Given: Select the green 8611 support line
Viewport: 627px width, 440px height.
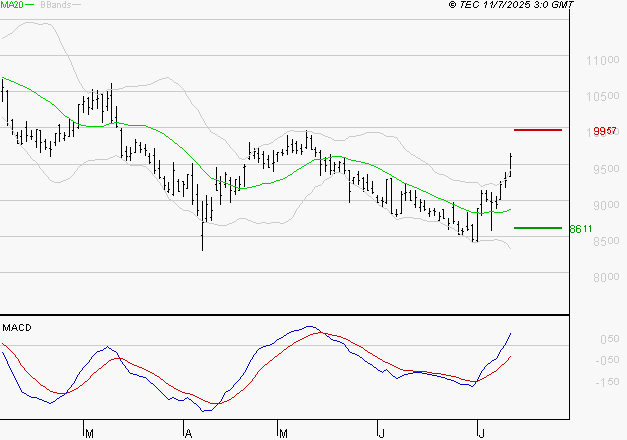Looking at the screenshot, I should pyautogui.click(x=537, y=228).
